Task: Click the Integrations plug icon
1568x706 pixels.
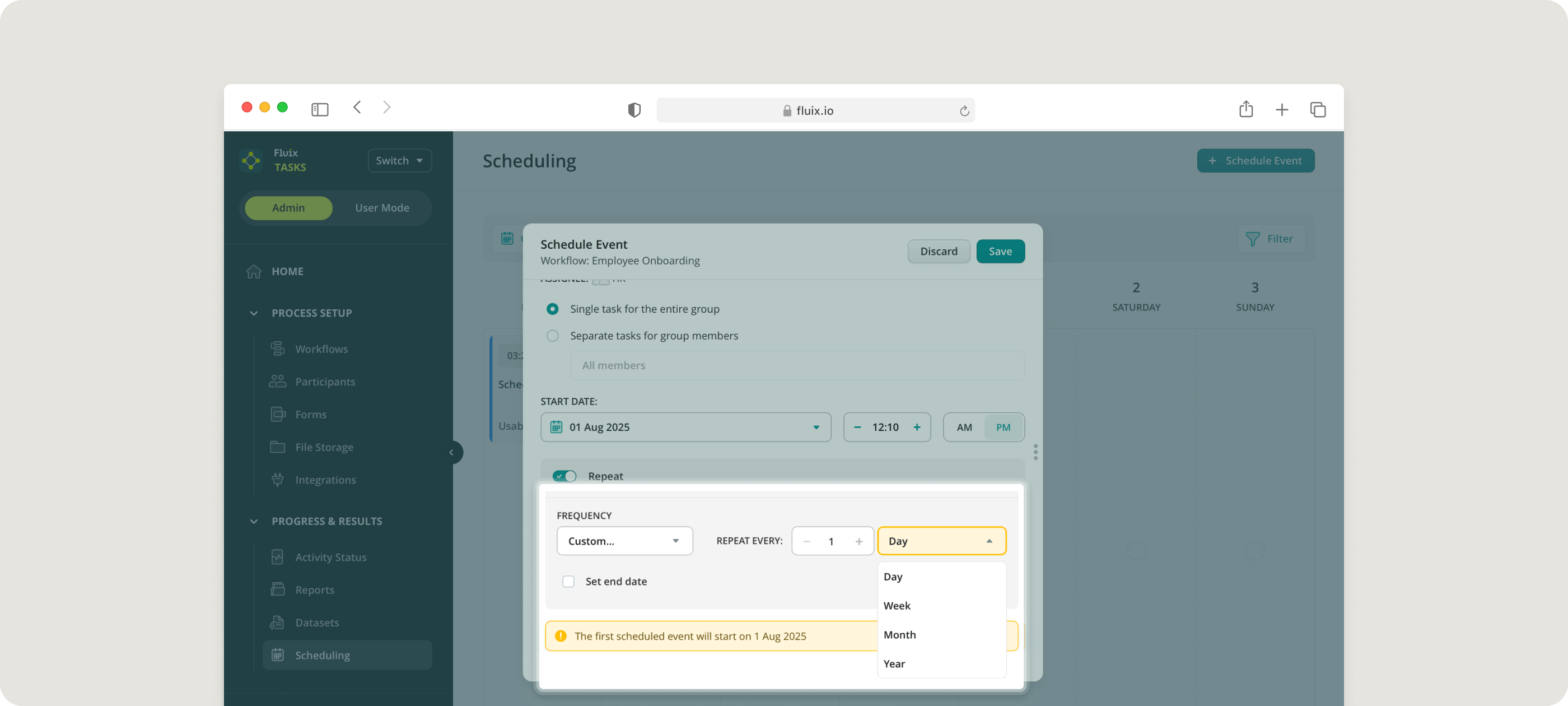Action: point(278,480)
